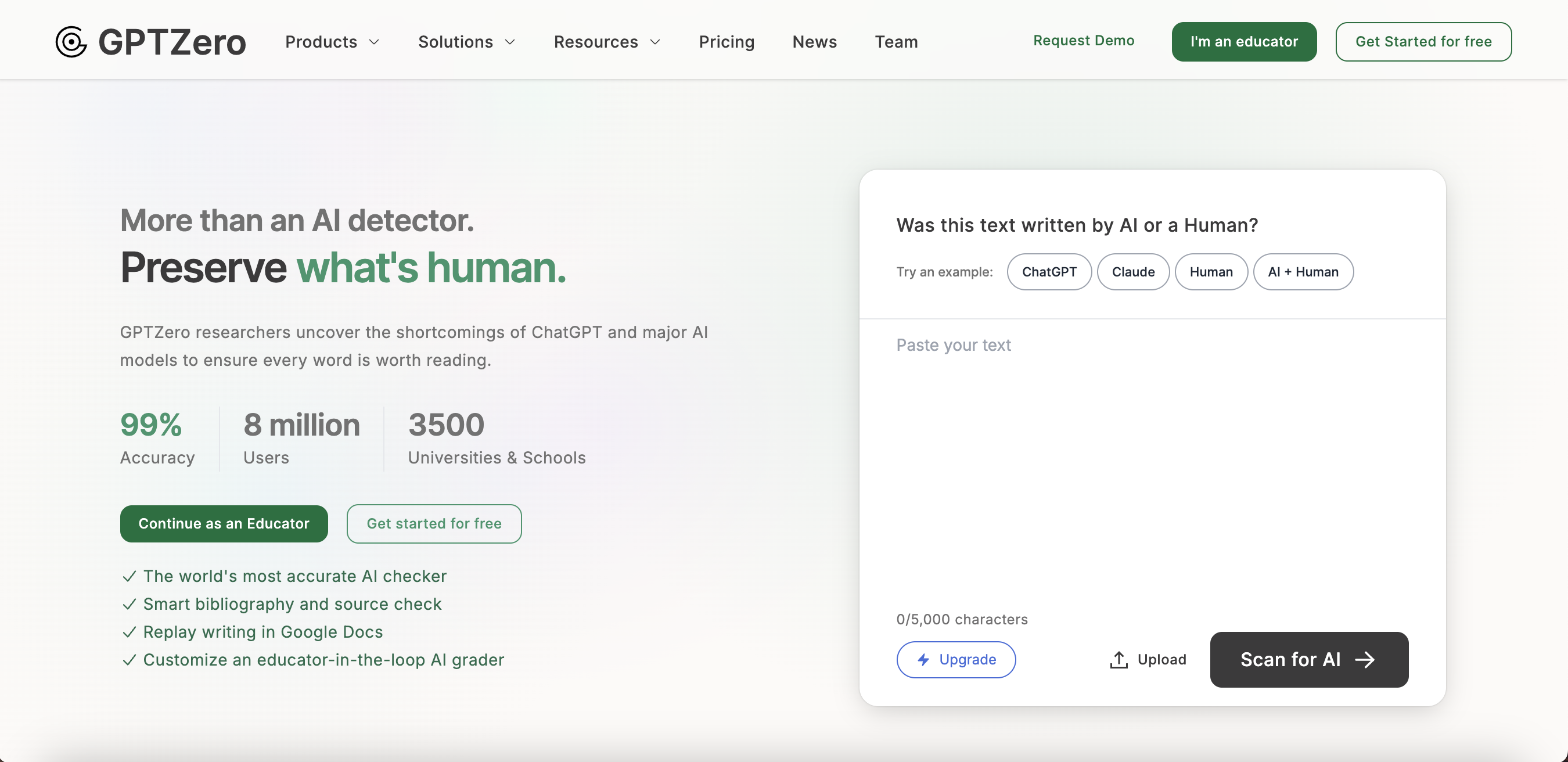The height and width of the screenshot is (762, 1568).
Task: Open the News menu item
Action: point(814,41)
